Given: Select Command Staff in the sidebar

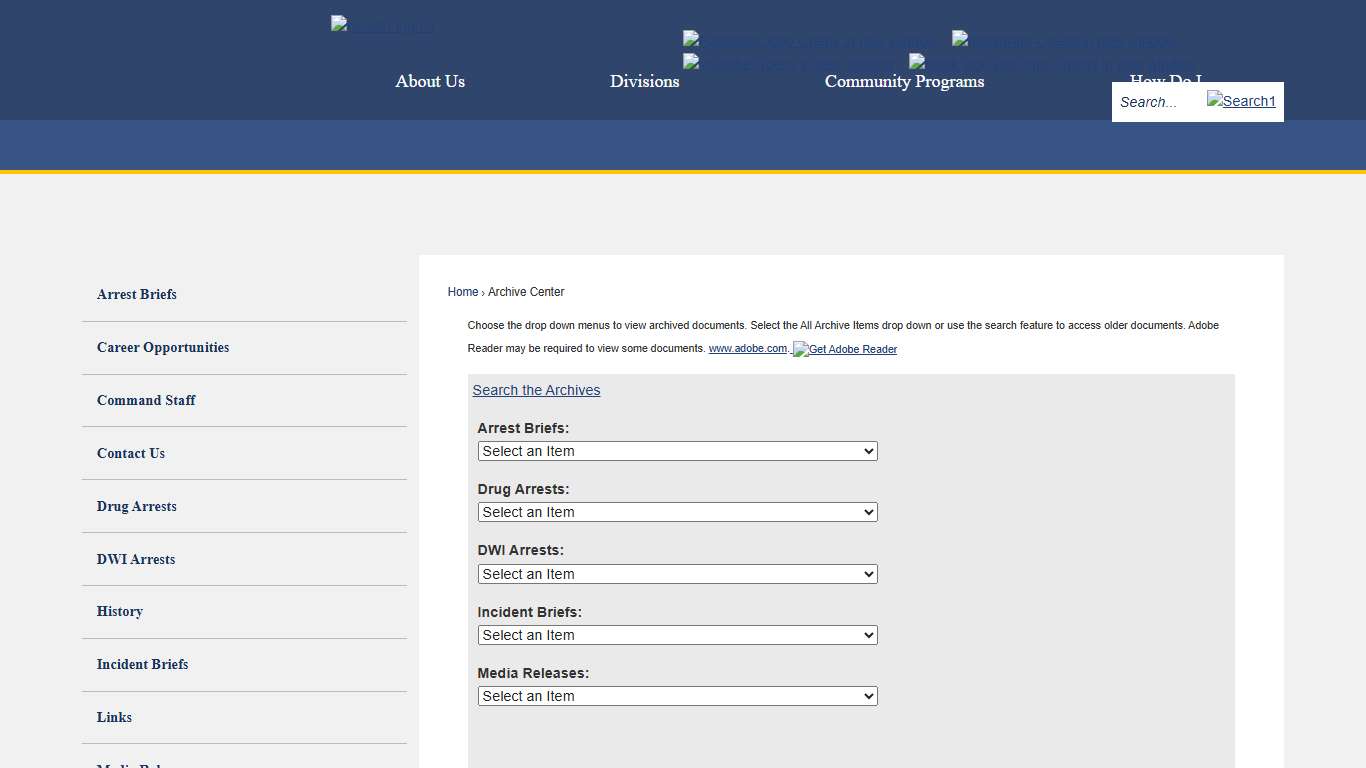Looking at the screenshot, I should [x=146, y=400].
